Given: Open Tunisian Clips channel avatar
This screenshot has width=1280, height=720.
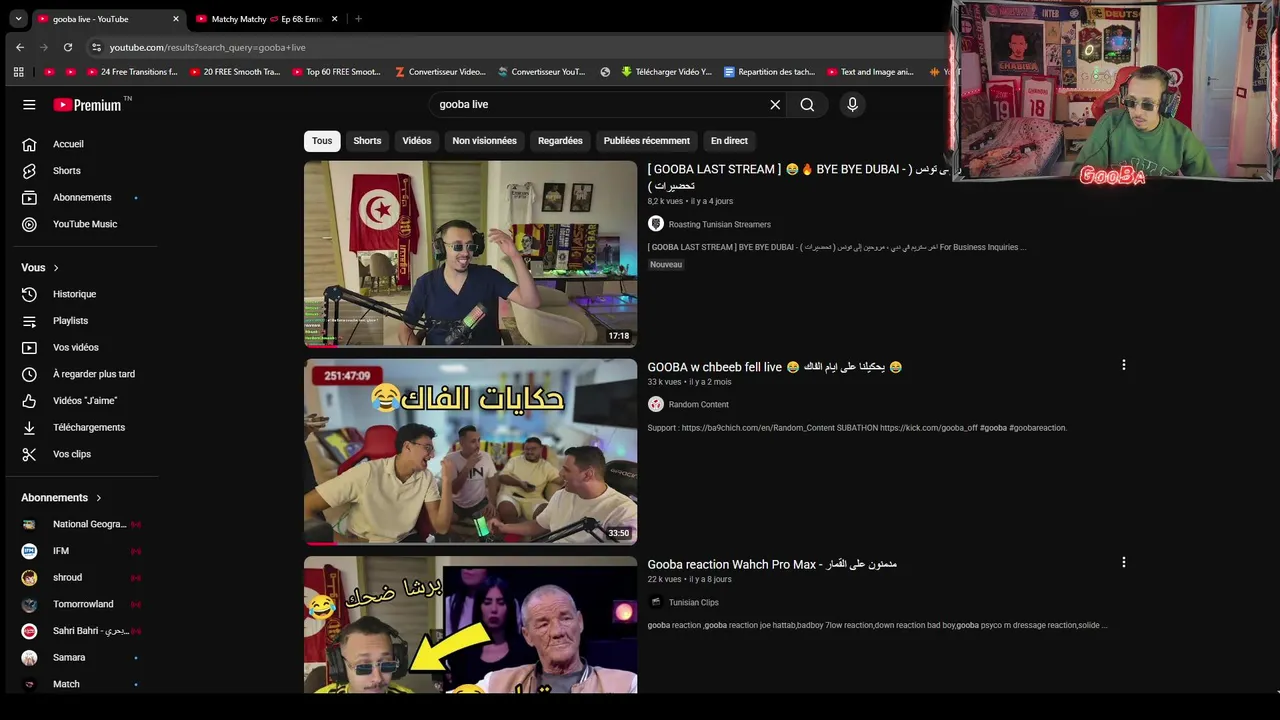Looking at the screenshot, I should tap(656, 602).
